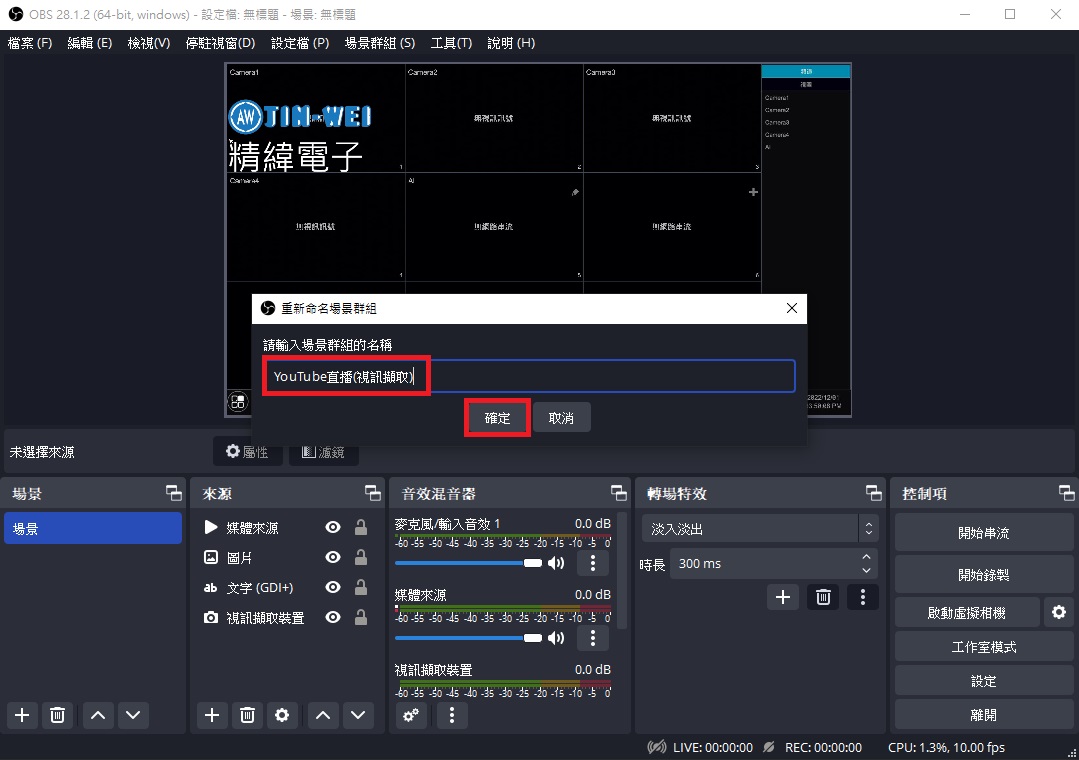Open the 檢視(V) menu
This screenshot has height=760, width=1079.
click(x=149, y=43)
